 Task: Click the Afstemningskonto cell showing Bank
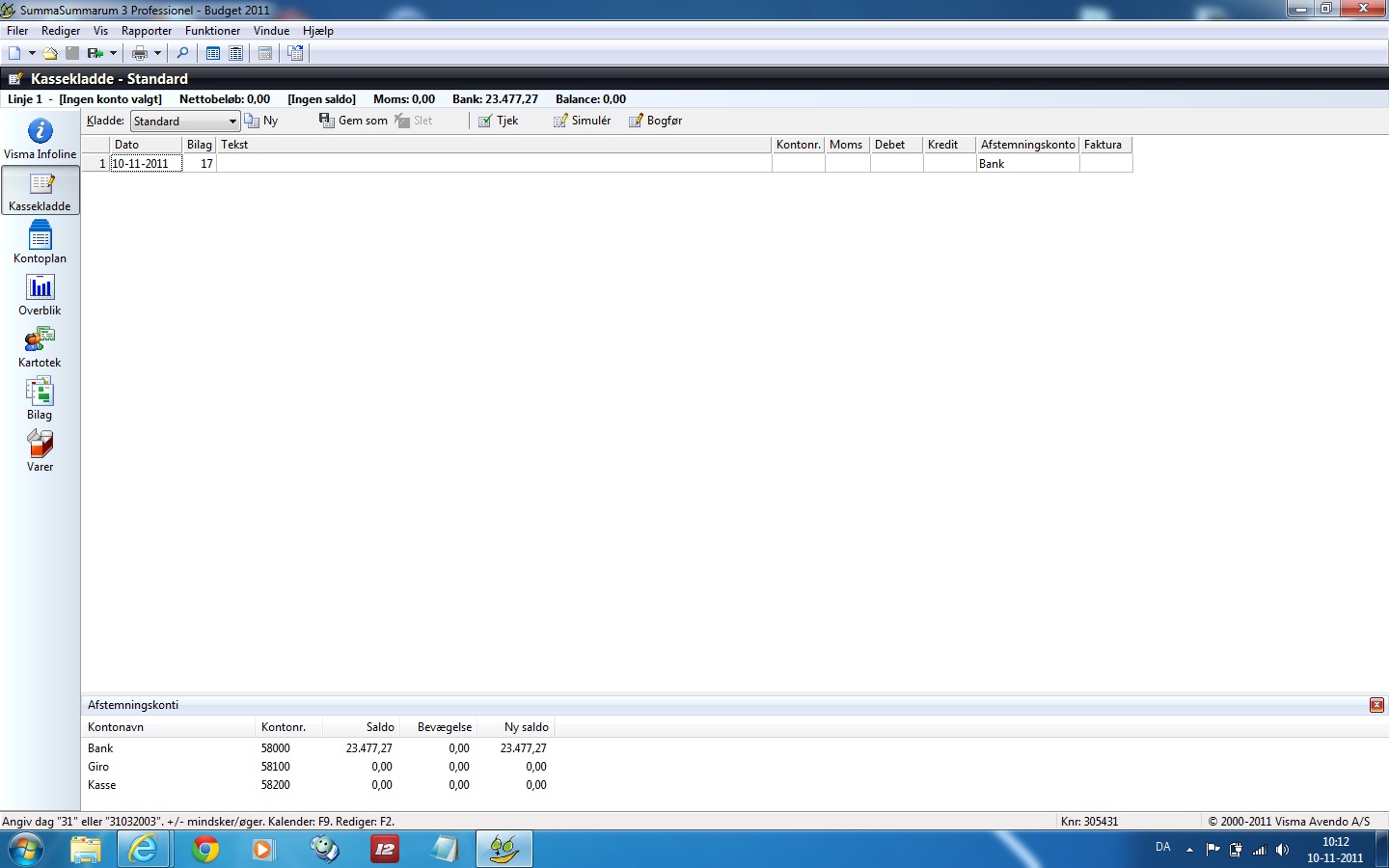1028,164
